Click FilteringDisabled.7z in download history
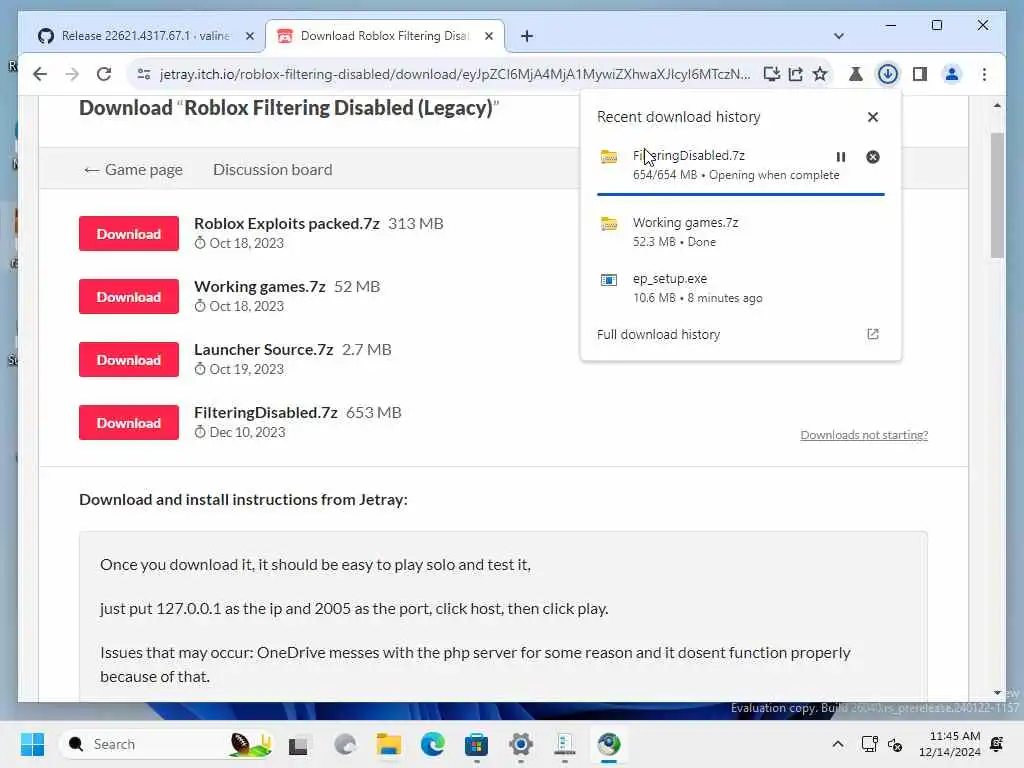Viewport: 1024px width, 768px height. click(x=688, y=155)
